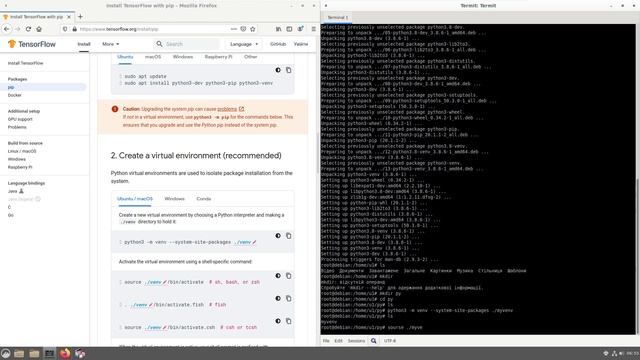Image resolution: width=640 pixels, height=360 pixels.
Task: Copy the activate.fish command
Action: (289, 298)
